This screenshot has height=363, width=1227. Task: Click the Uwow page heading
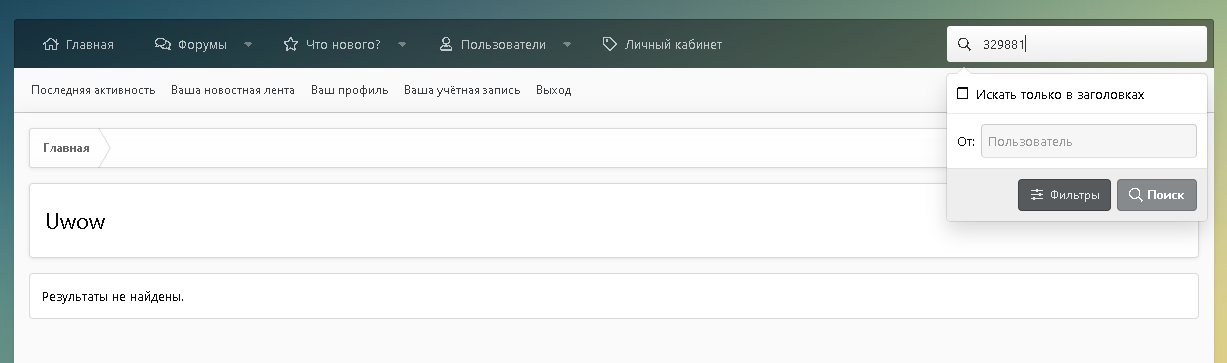[x=75, y=221]
